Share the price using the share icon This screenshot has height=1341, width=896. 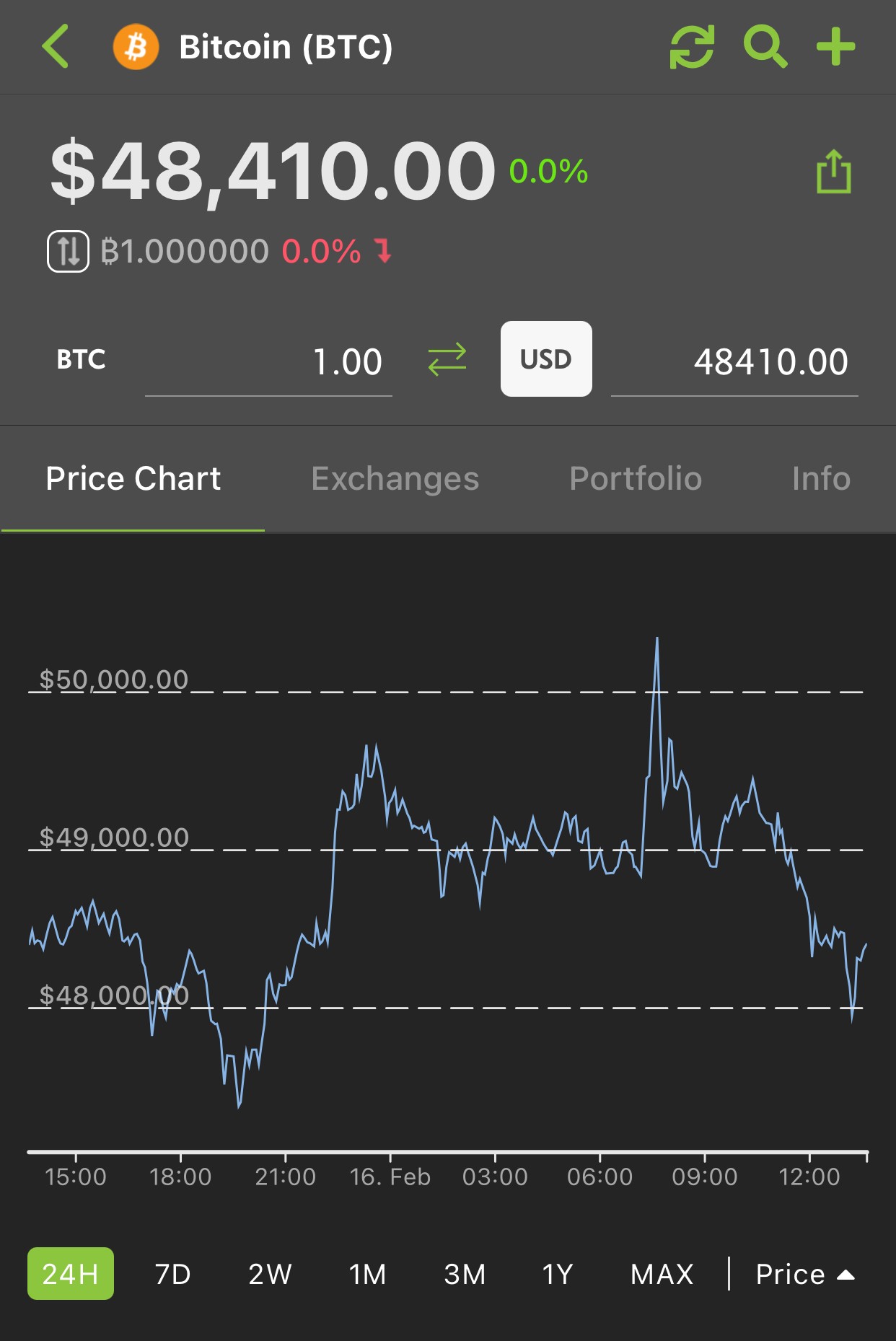pos(834,172)
